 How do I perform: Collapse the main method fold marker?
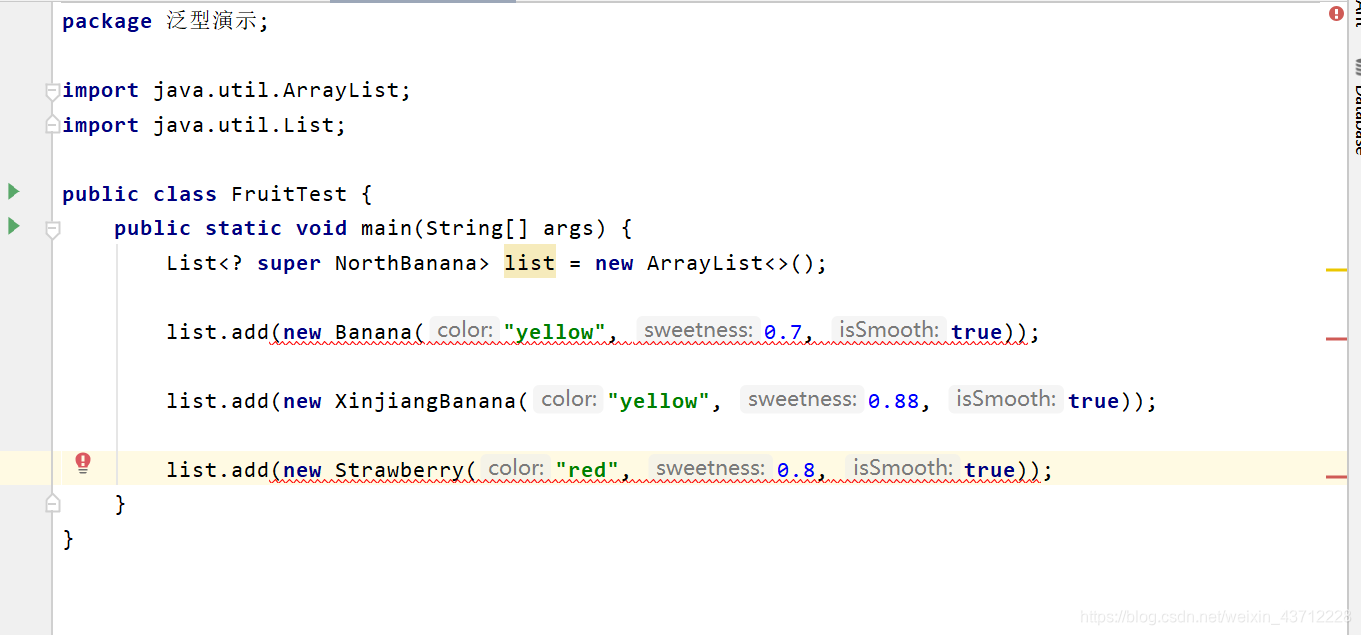tap(52, 229)
